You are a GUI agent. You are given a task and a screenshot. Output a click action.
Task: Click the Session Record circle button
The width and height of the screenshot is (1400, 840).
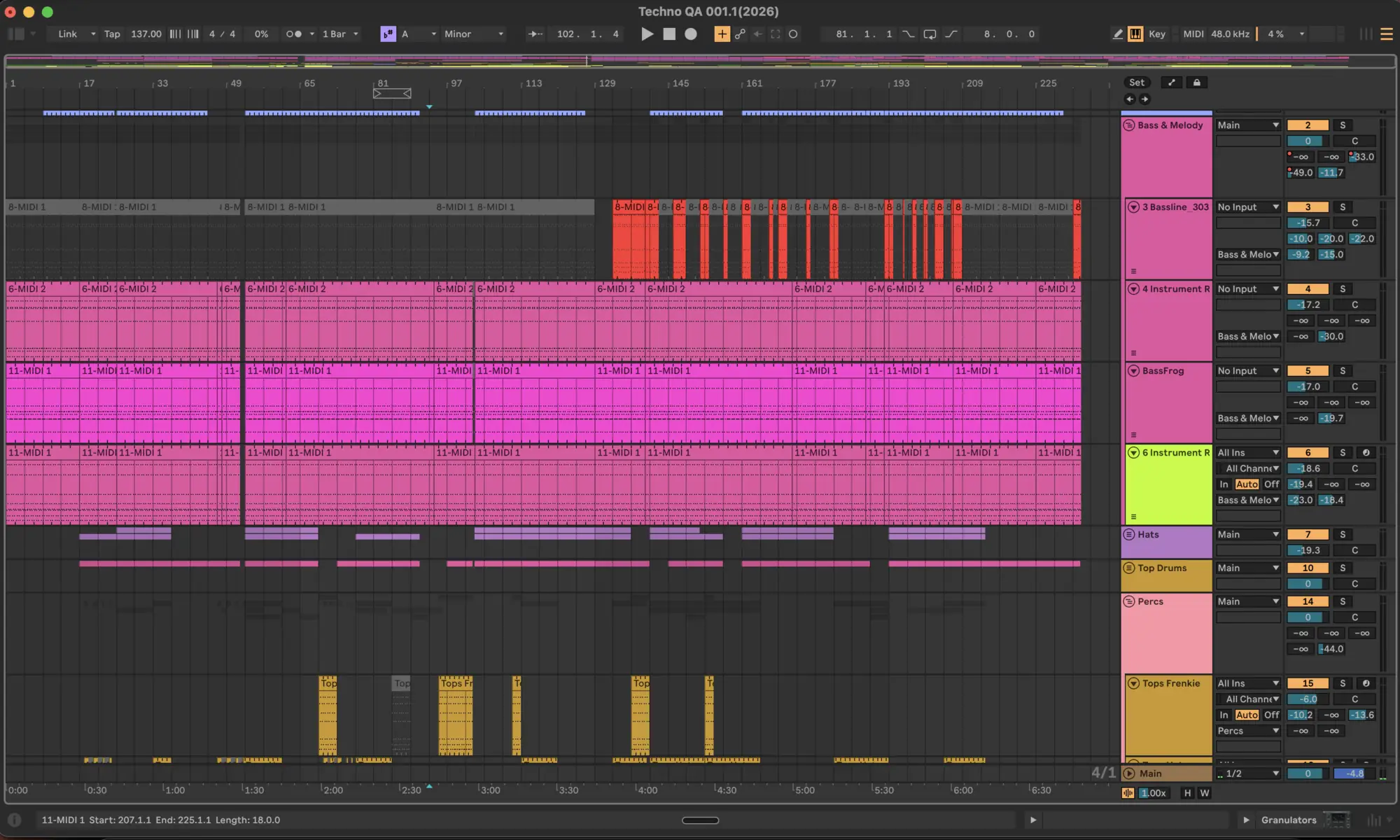point(793,34)
